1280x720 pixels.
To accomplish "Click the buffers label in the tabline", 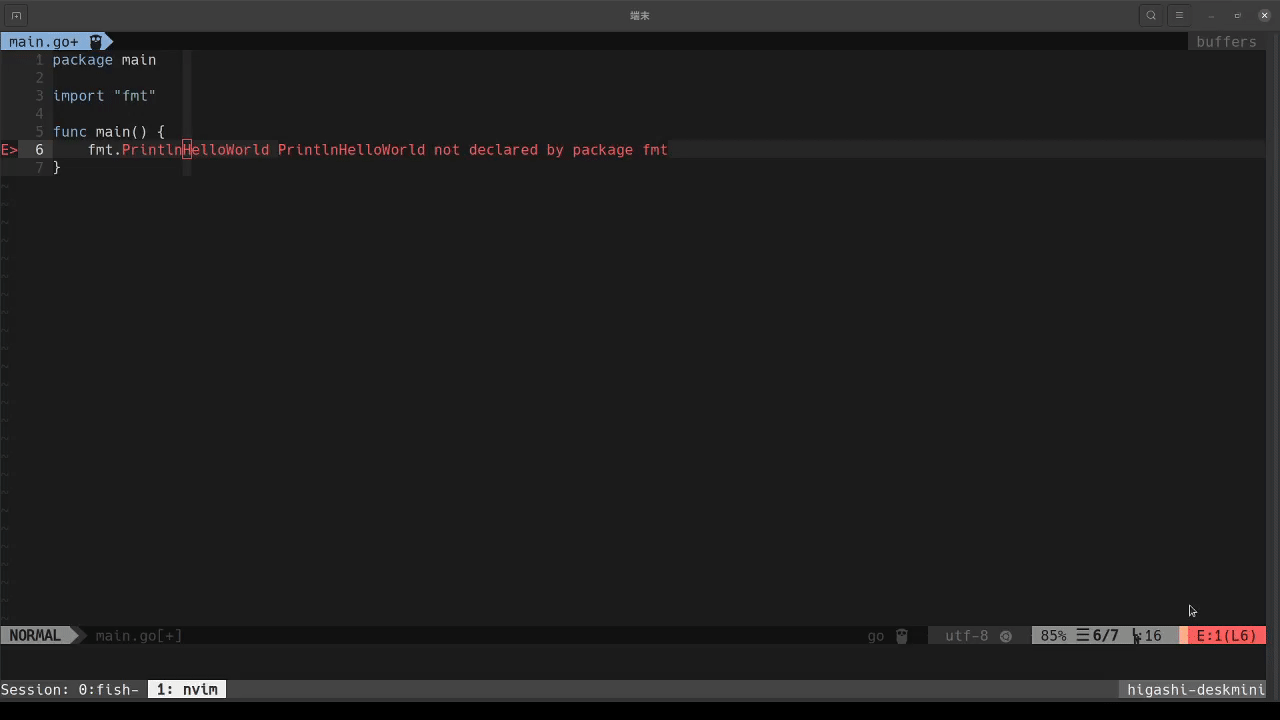I will 1225,41.
